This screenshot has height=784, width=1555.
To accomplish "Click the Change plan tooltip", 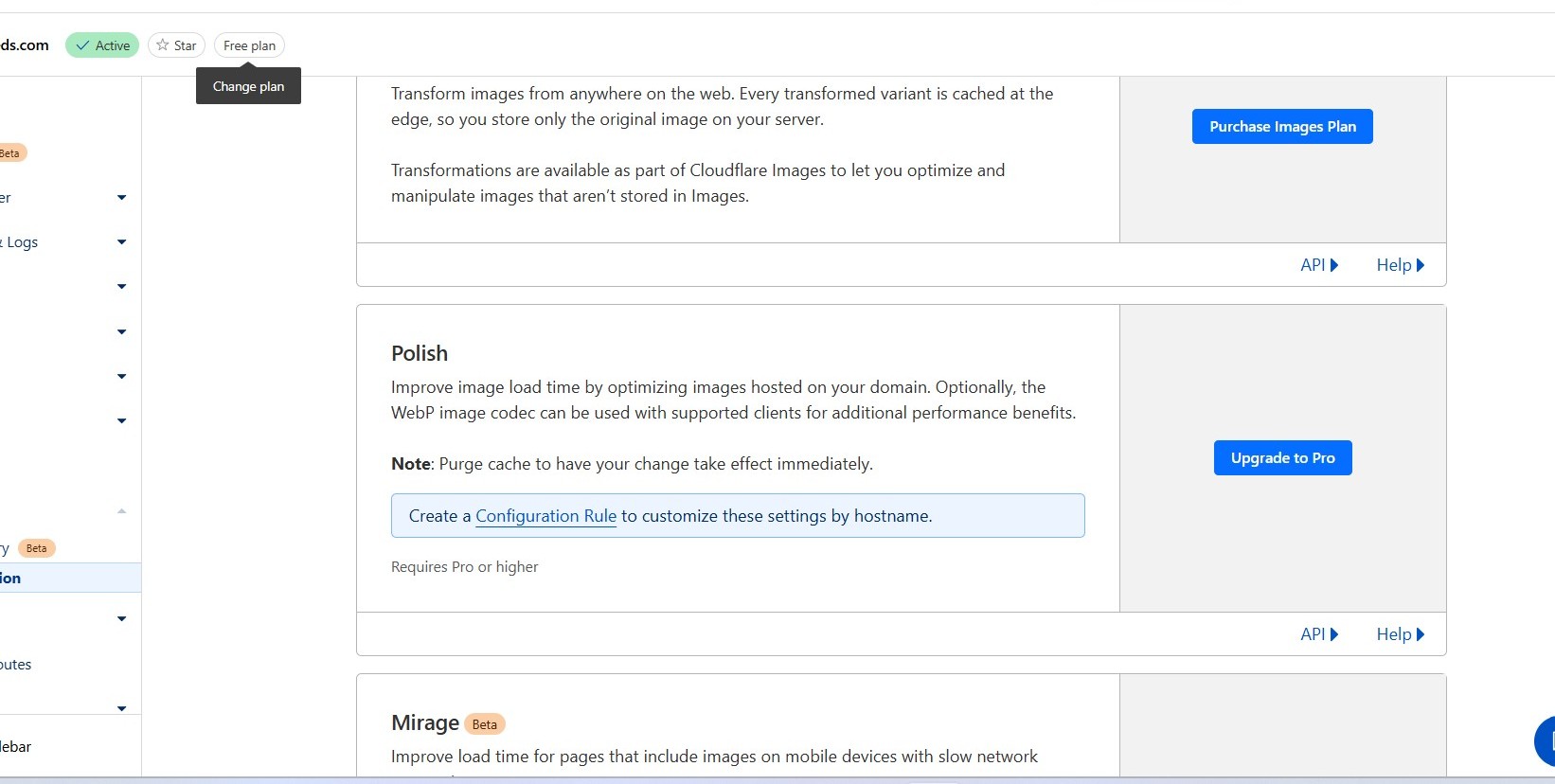I will [x=248, y=86].
